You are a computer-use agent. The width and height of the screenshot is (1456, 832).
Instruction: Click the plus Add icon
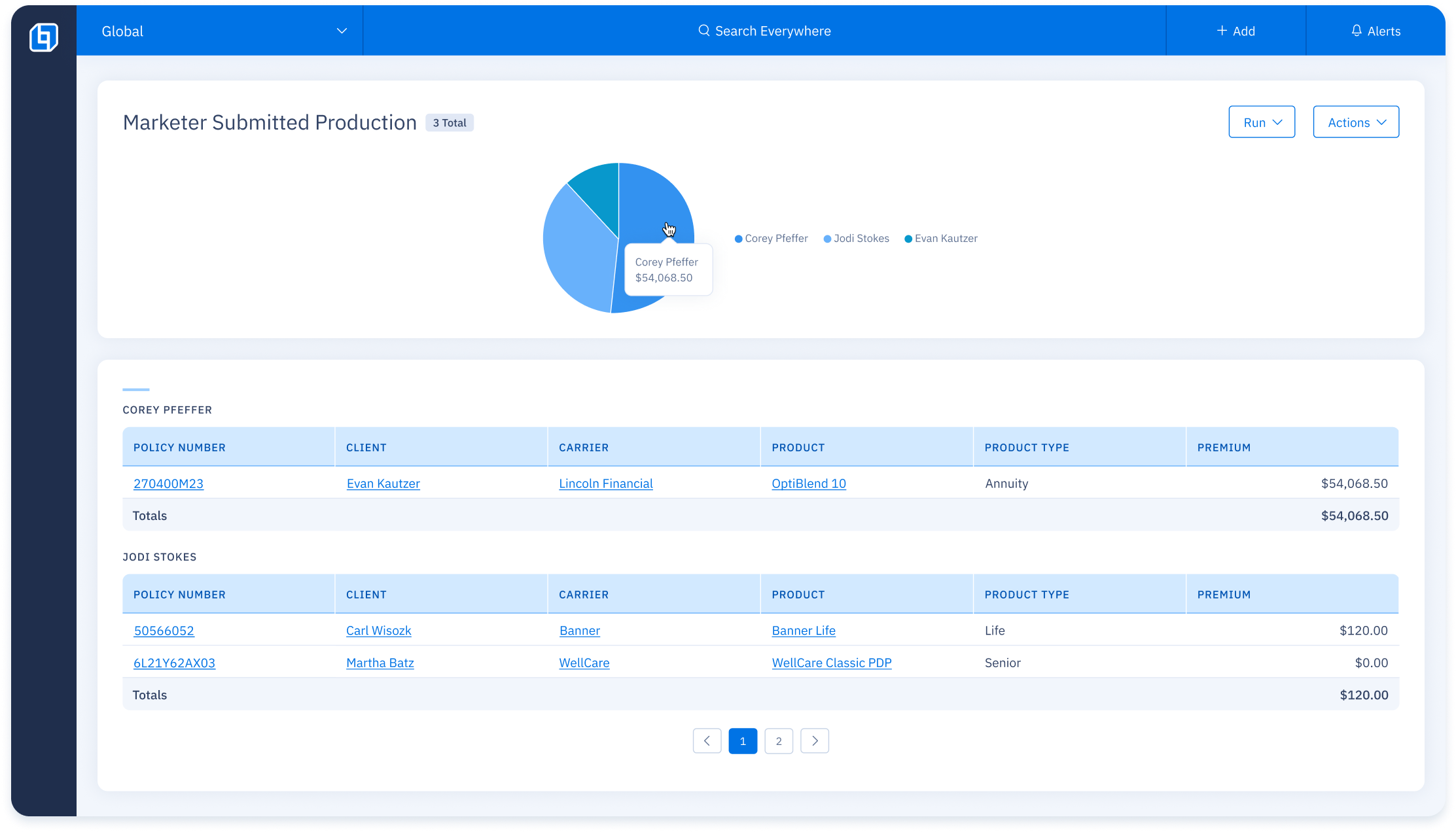click(x=1221, y=31)
